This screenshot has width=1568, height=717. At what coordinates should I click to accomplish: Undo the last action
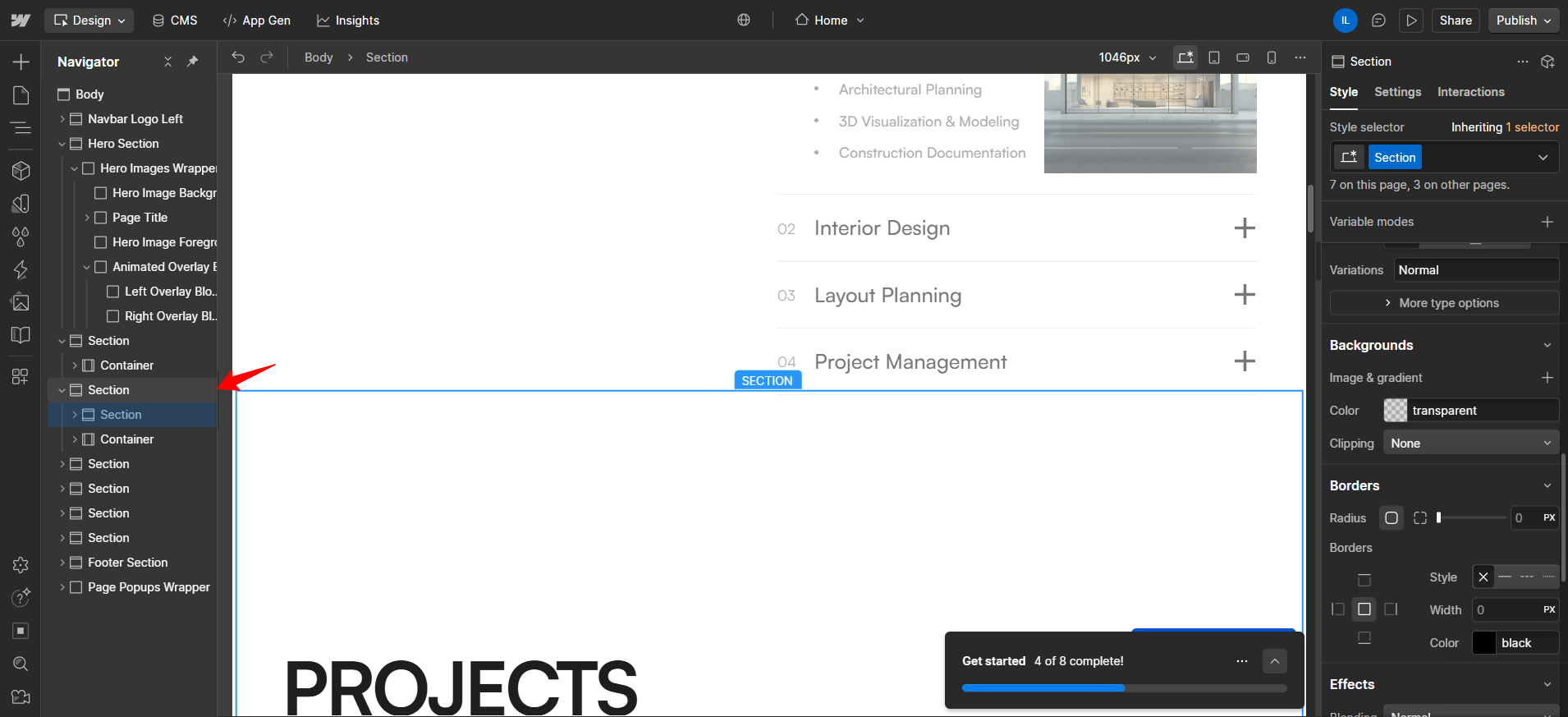point(238,57)
